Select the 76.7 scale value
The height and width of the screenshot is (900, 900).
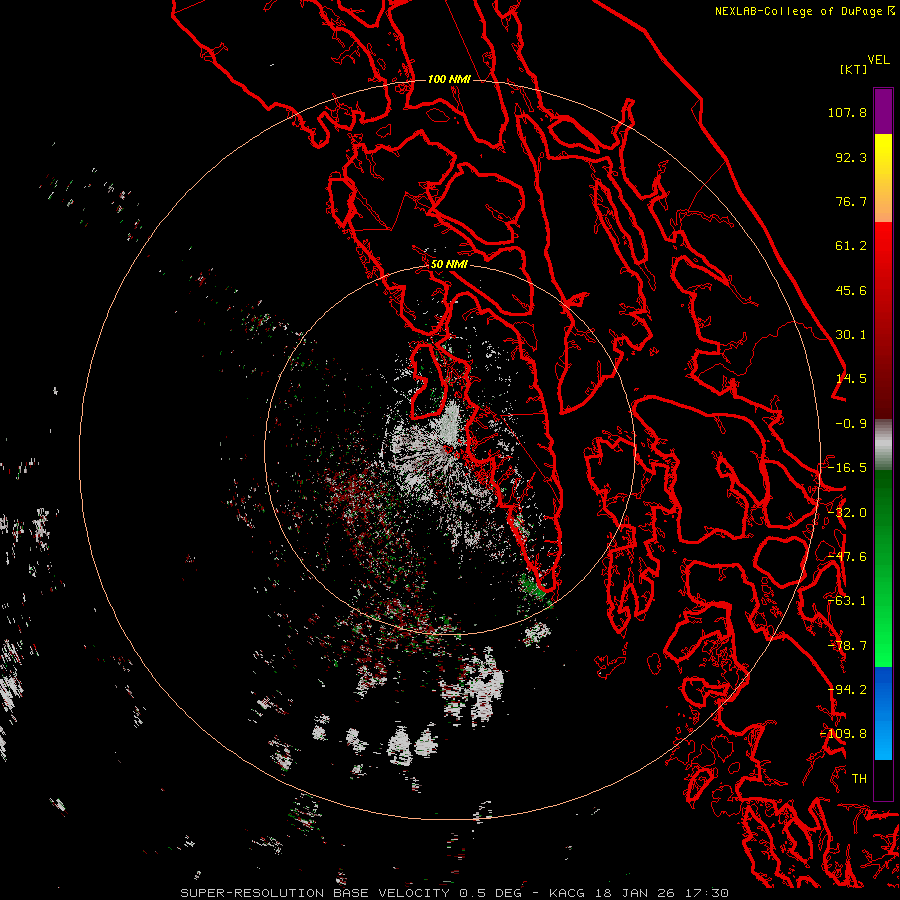point(851,201)
